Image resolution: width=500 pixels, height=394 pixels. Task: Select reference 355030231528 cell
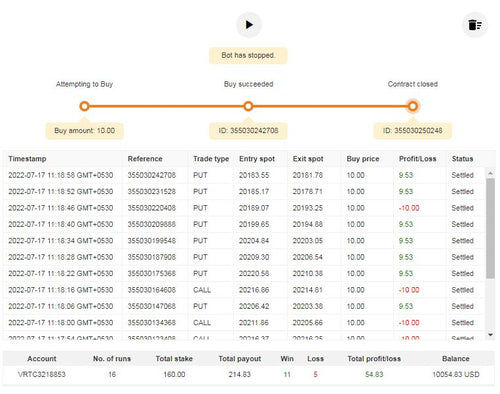[x=152, y=192]
